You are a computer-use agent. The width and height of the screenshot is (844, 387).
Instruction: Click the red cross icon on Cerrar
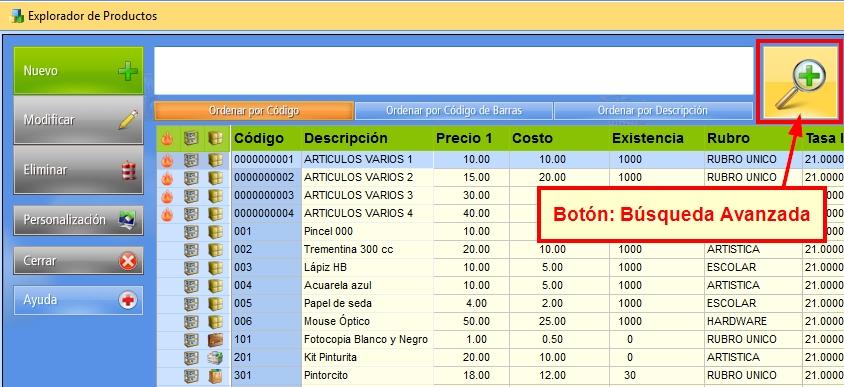tap(128, 261)
